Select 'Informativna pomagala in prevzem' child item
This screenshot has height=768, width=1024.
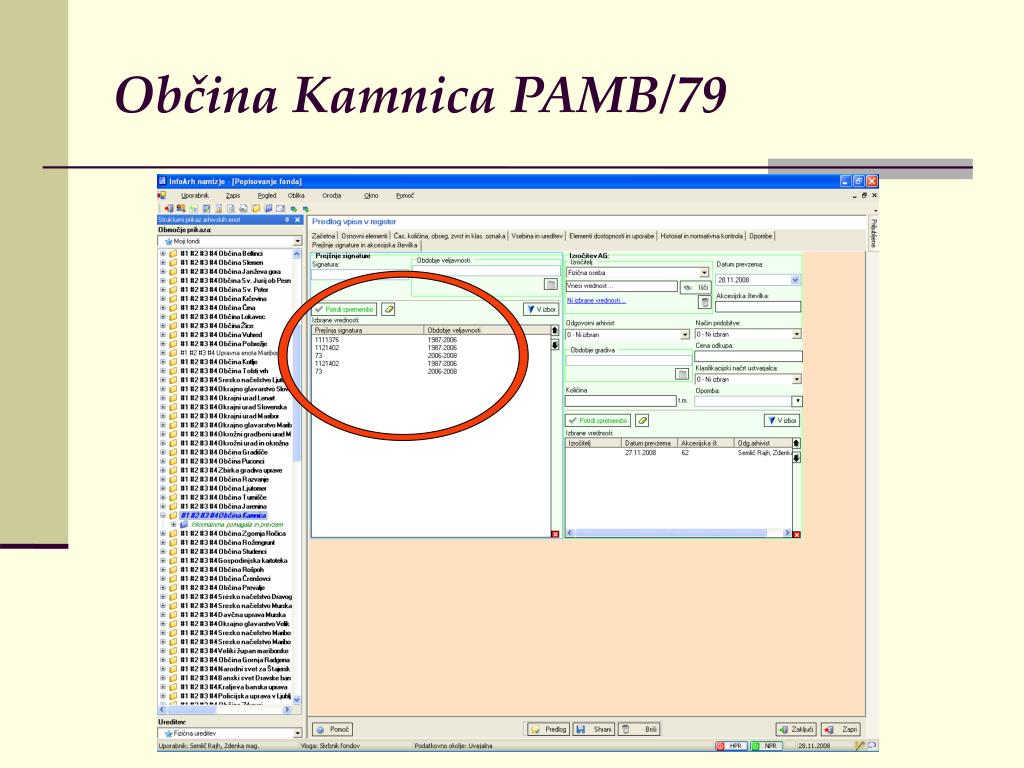(237, 524)
